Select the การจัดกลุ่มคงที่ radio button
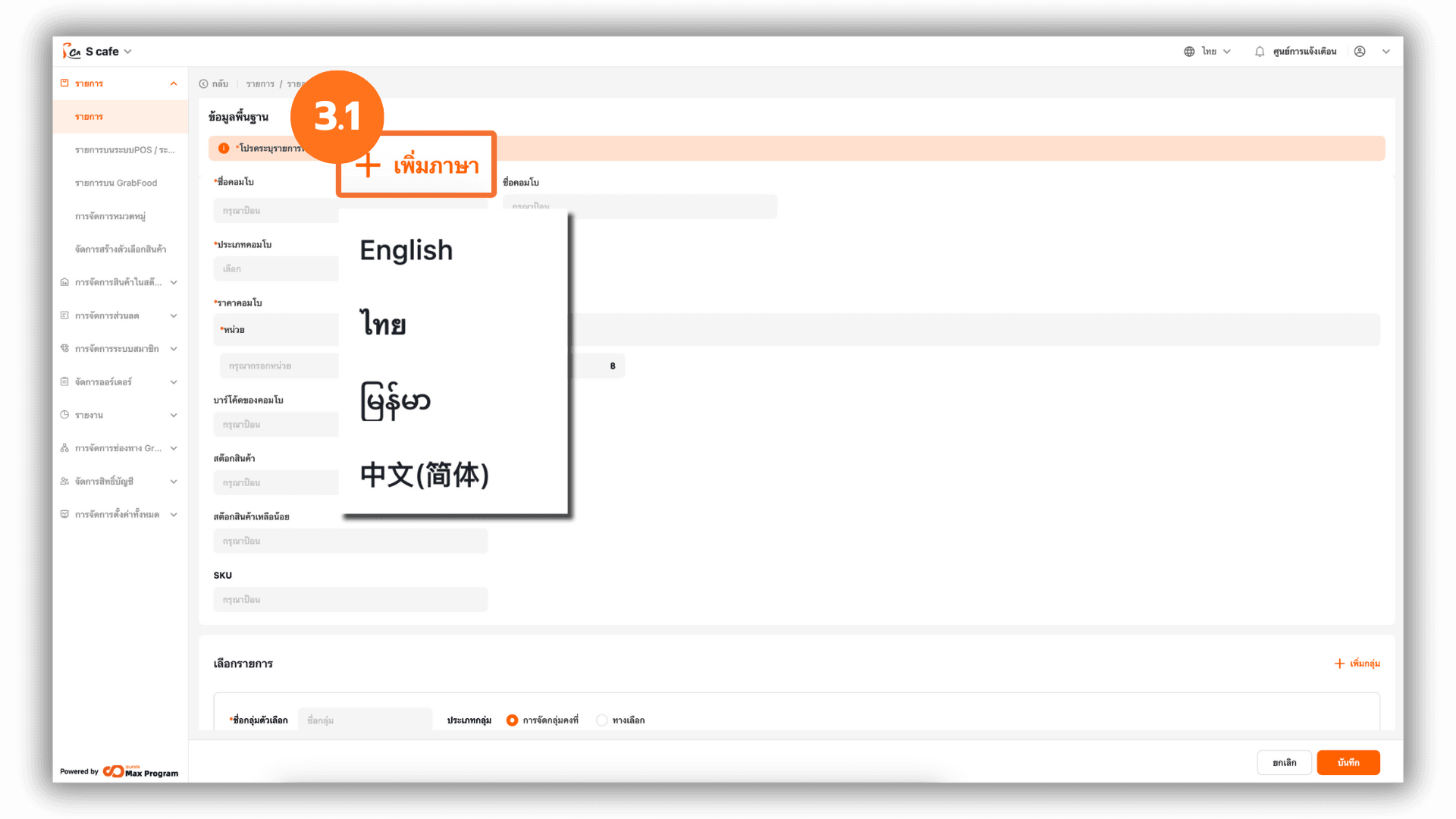 click(513, 720)
